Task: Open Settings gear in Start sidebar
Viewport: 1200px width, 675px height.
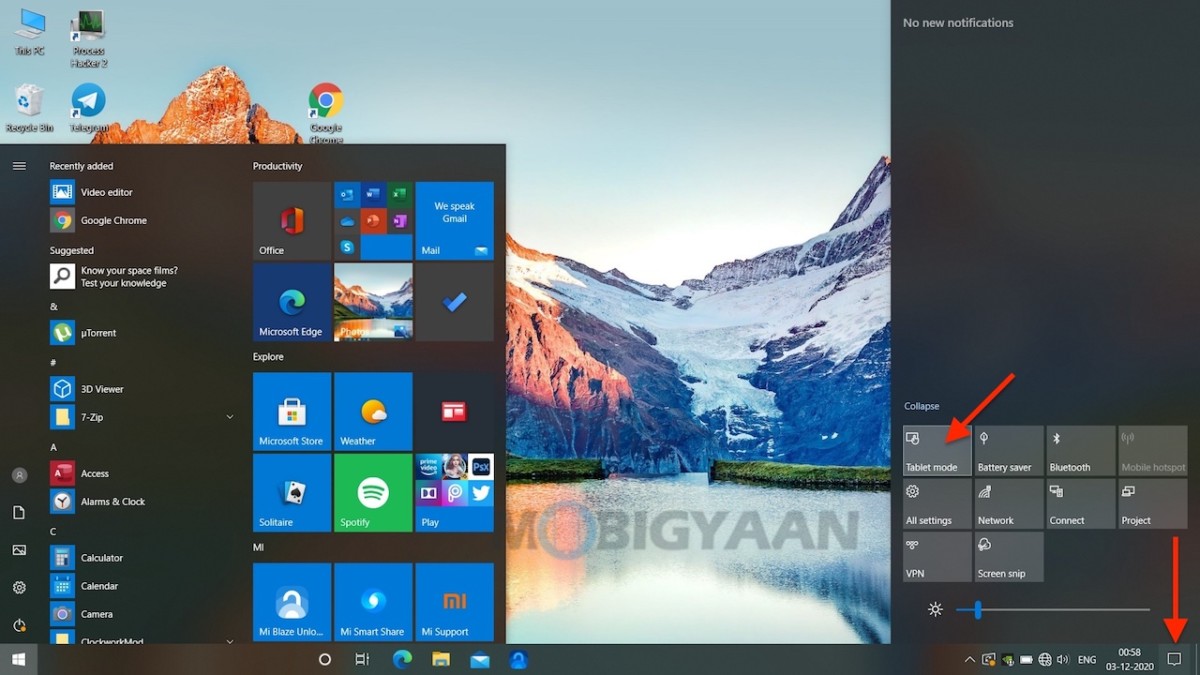Action: (18, 587)
